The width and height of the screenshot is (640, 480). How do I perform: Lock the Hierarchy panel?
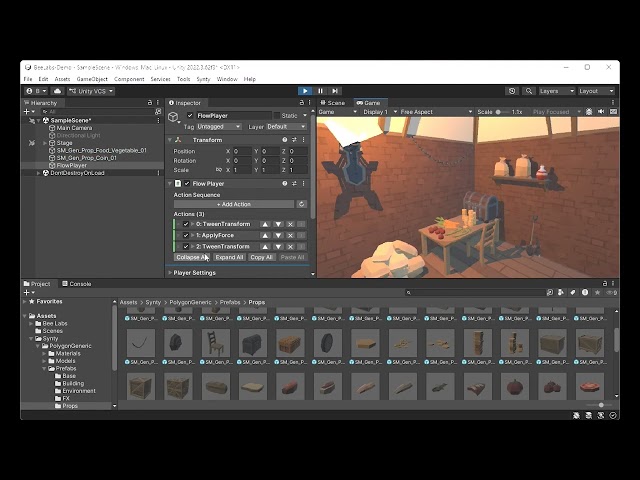coord(150,103)
